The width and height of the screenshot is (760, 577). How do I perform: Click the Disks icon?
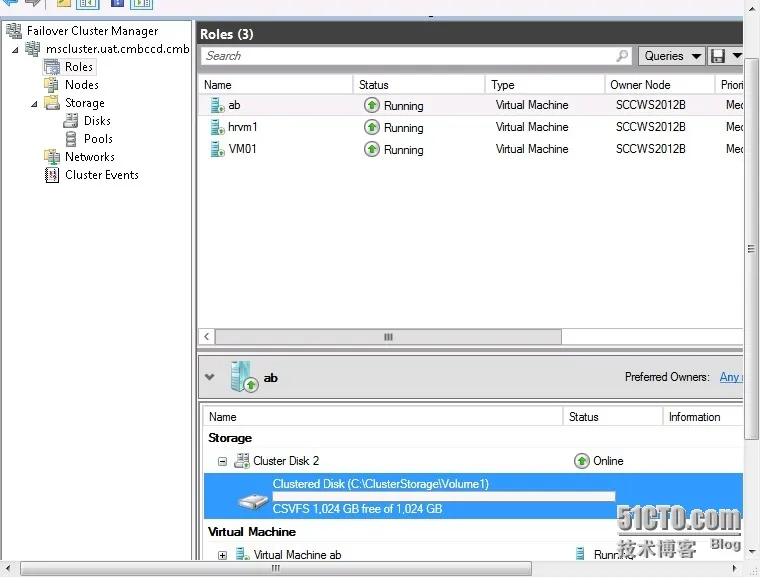(71, 121)
